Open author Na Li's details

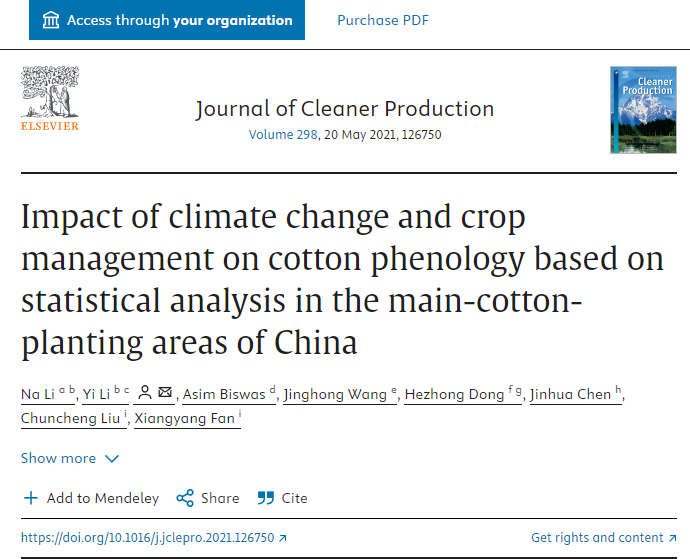[x=39, y=394]
